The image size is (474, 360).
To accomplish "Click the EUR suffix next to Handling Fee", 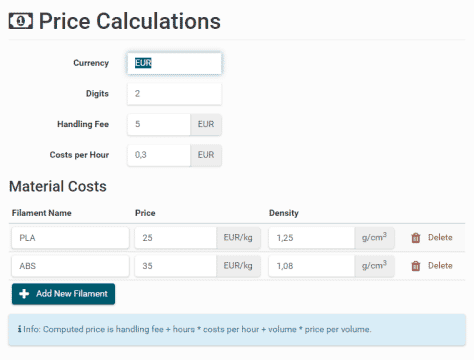I will click(x=206, y=124).
